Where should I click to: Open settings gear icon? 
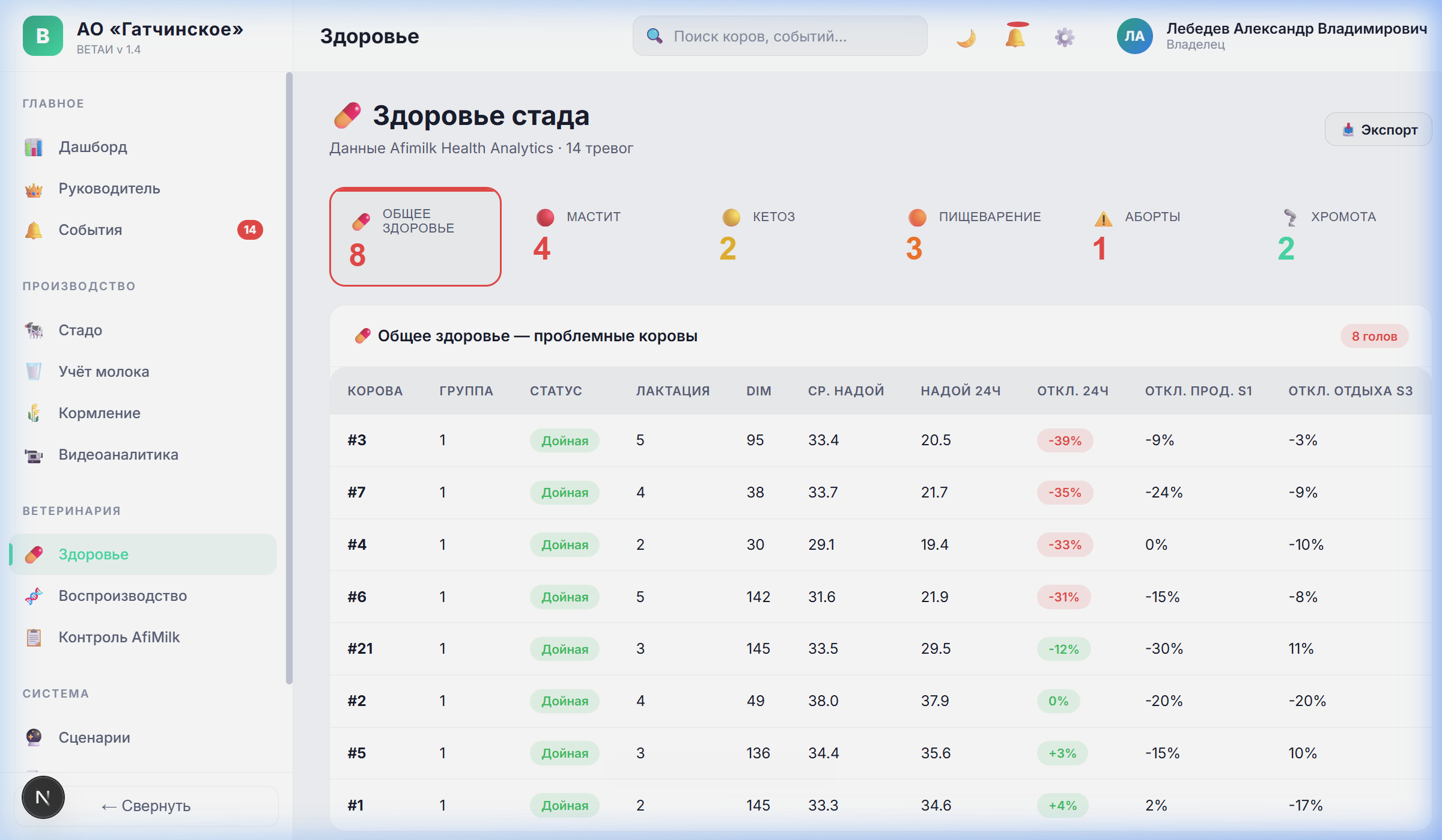[x=1064, y=37]
